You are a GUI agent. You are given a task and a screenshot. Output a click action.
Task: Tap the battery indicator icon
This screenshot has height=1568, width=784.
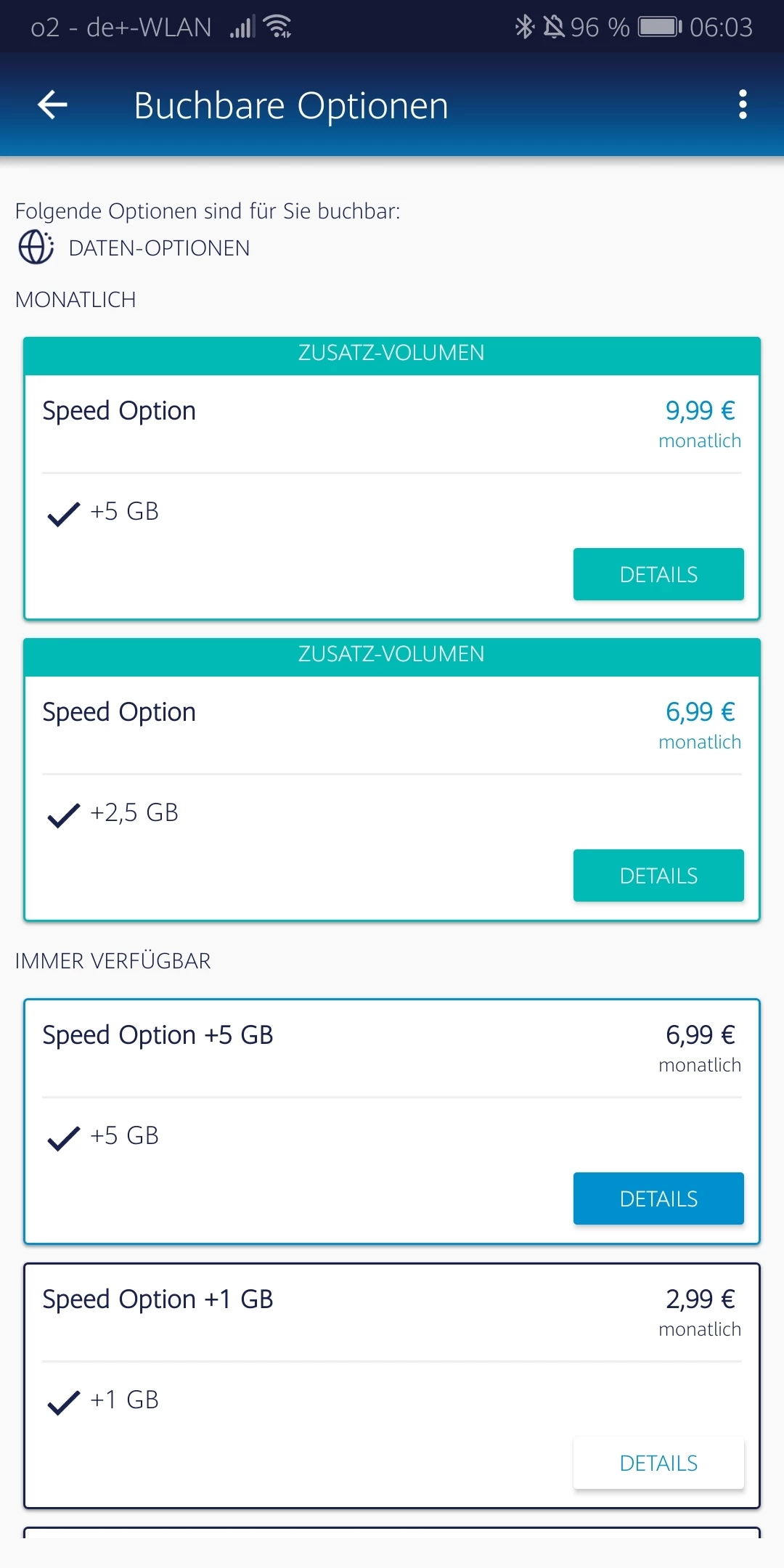[659, 27]
